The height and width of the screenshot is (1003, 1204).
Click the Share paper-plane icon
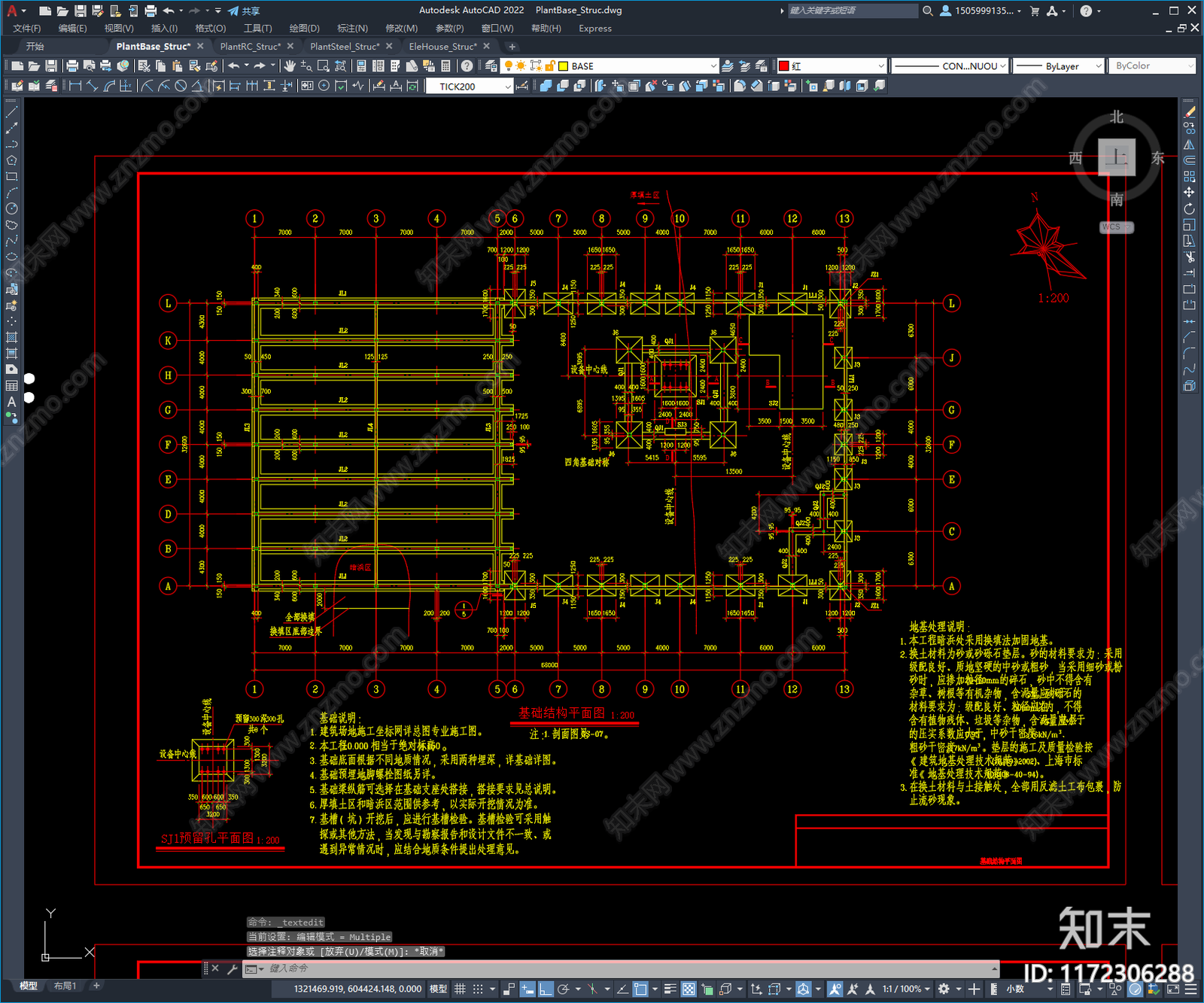pos(233,11)
